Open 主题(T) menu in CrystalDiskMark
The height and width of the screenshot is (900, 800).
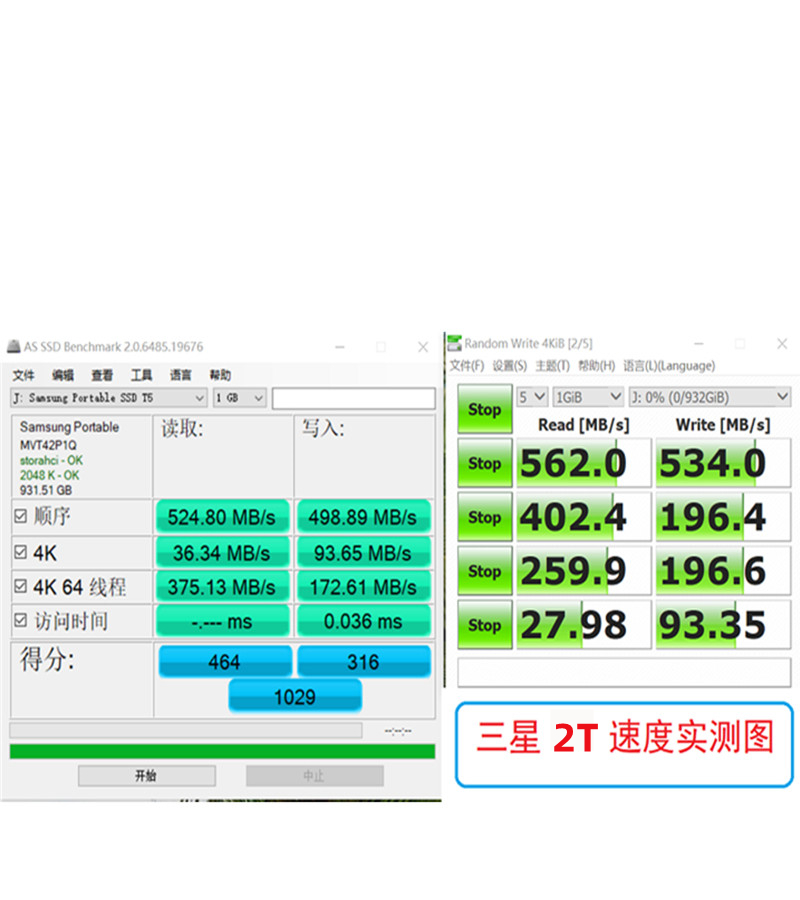(553, 366)
